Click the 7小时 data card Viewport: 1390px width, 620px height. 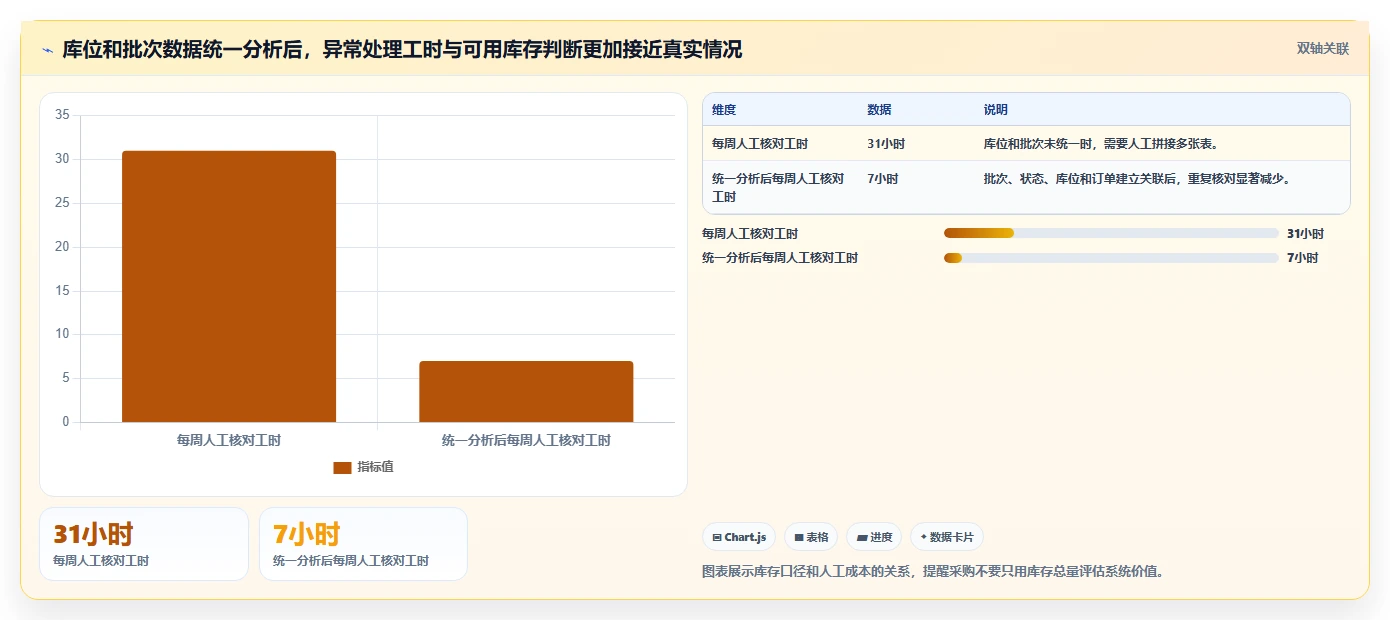point(363,544)
